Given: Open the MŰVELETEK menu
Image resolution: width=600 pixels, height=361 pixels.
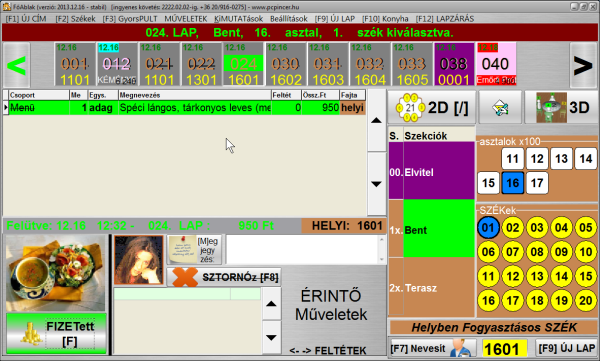Looking at the screenshot, I should tap(186, 19).
